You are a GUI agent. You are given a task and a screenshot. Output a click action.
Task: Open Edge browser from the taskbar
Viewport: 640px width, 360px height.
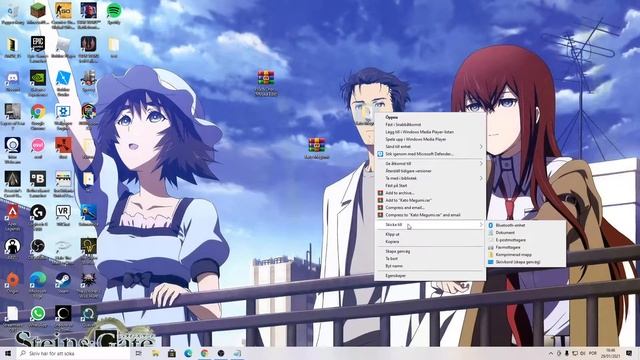click(x=188, y=353)
